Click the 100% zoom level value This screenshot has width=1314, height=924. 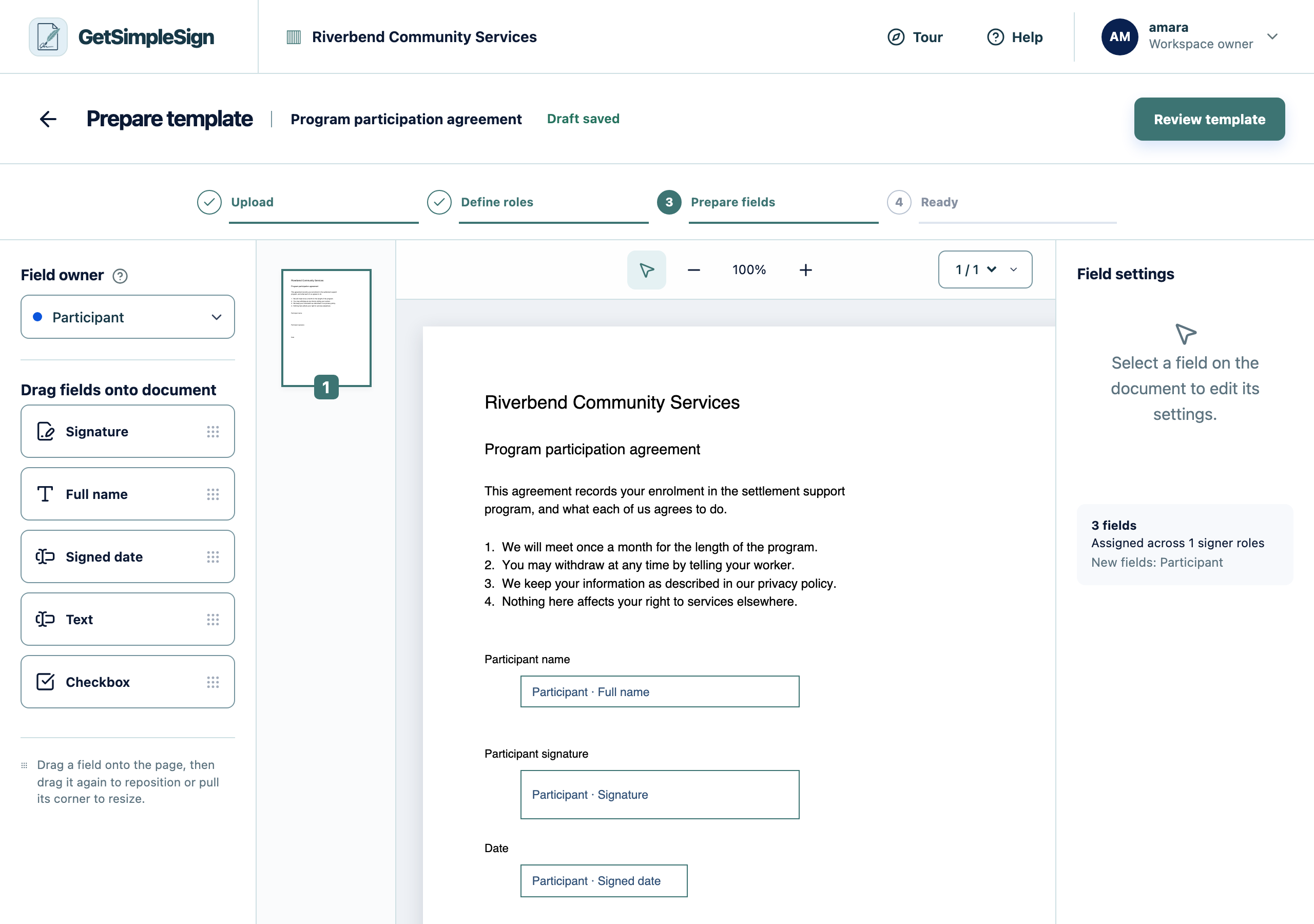[x=749, y=269]
